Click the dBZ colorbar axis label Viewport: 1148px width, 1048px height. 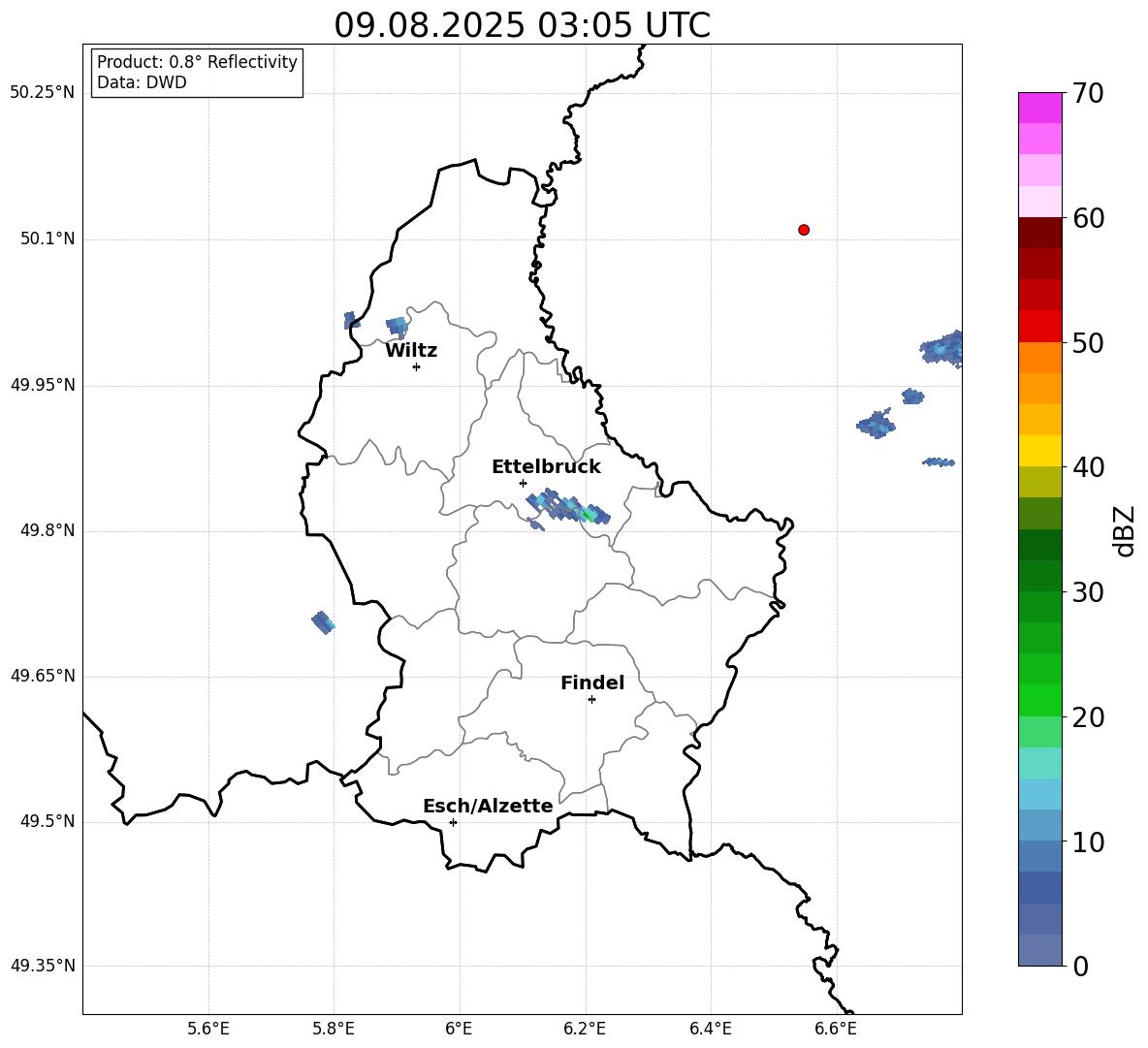click(x=1126, y=530)
